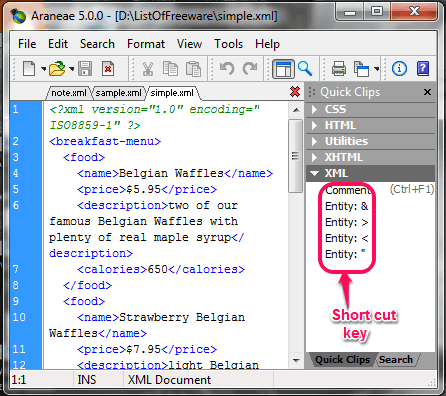446x396 pixels.
Task: Click the New document icon
Action: tap(29, 68)
